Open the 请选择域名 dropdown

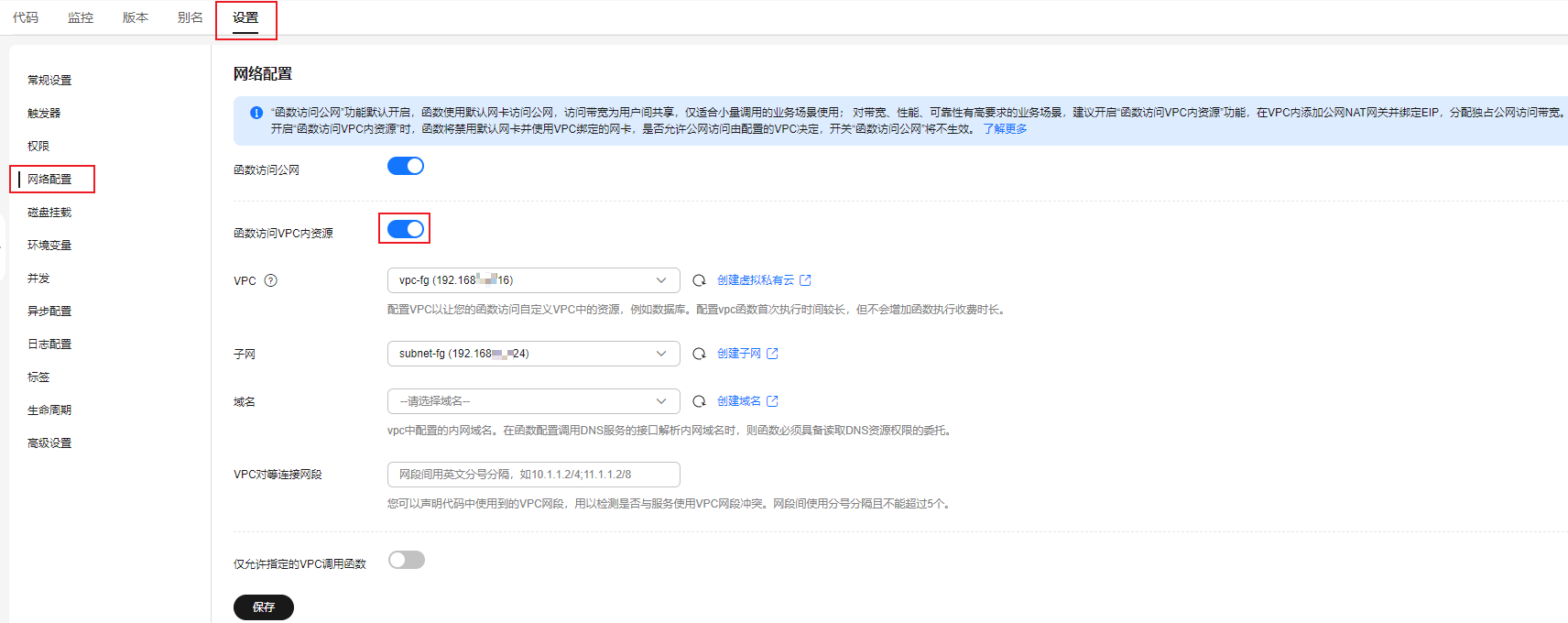coord(533,401)
